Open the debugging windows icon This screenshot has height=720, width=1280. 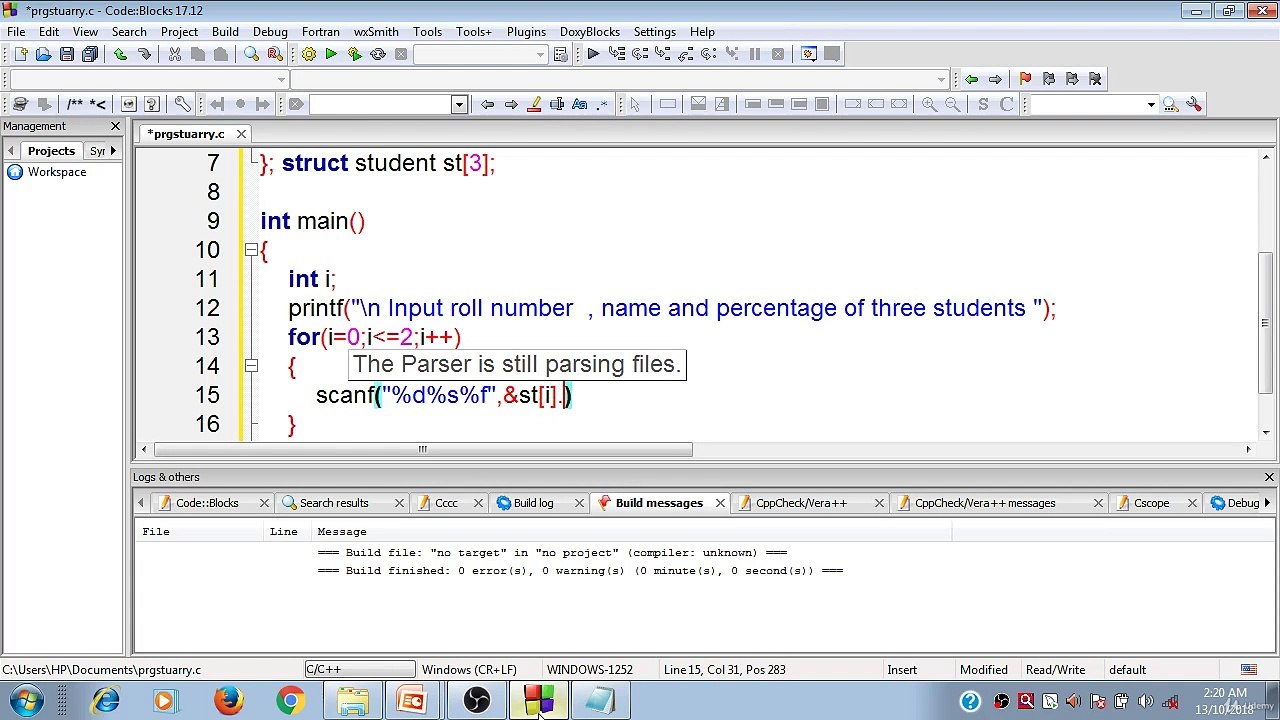[x=809, y=54]
